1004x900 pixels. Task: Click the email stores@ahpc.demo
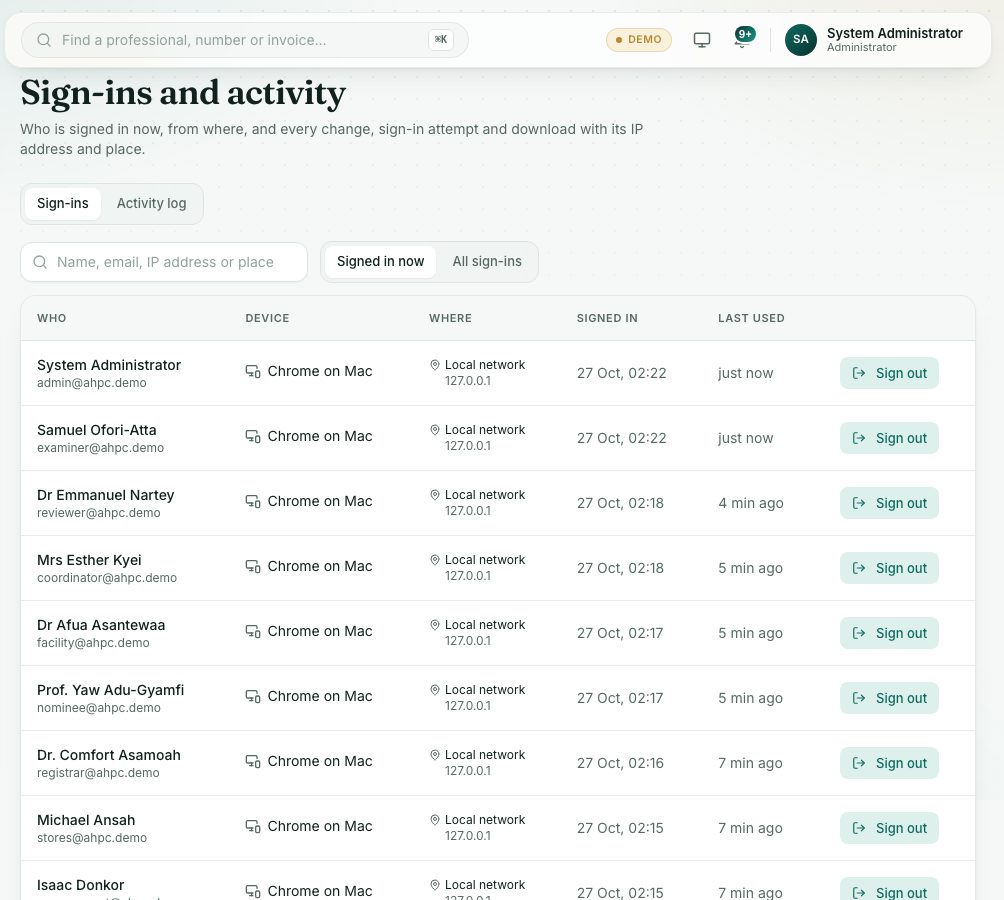tap(92, 838)
